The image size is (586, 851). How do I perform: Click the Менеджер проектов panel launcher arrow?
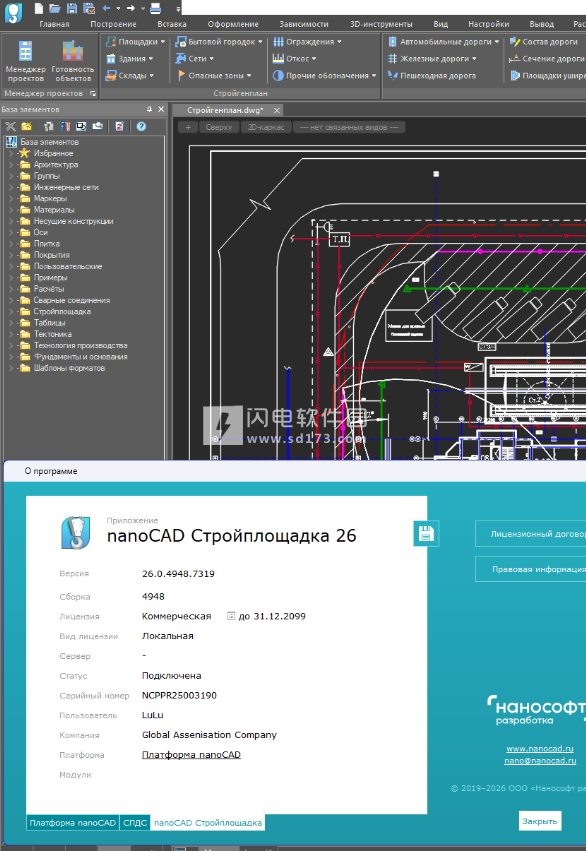tap(93, 93)
